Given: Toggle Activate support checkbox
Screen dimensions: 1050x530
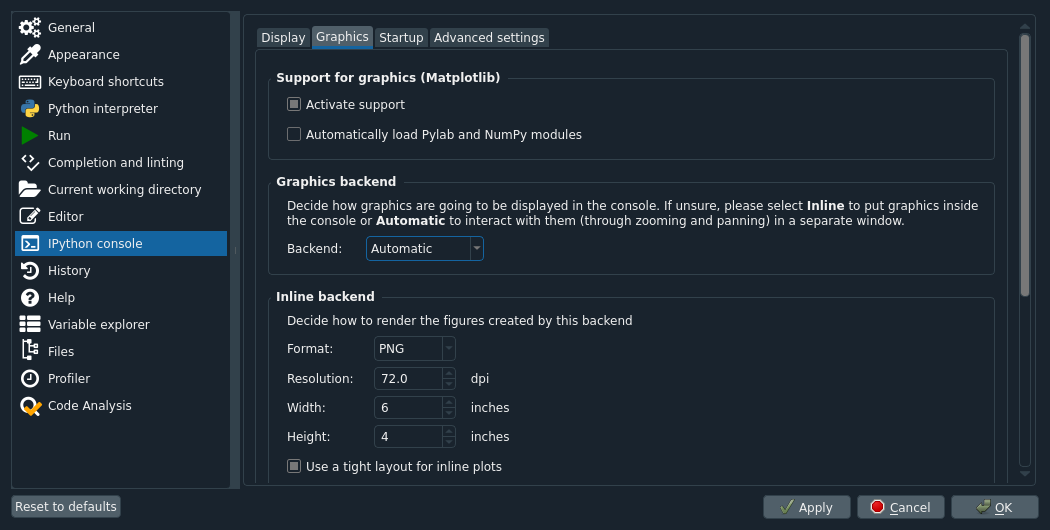Looking at the screenshot, I should point(294,105).
